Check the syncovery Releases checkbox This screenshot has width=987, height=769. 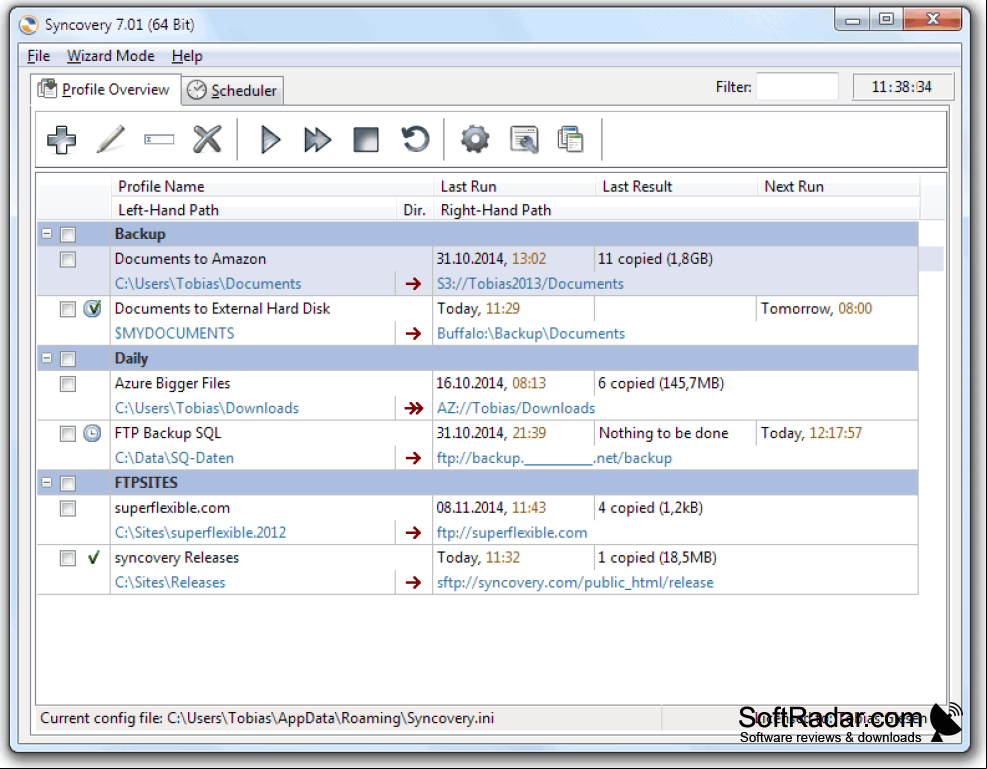tap(68, 558)
